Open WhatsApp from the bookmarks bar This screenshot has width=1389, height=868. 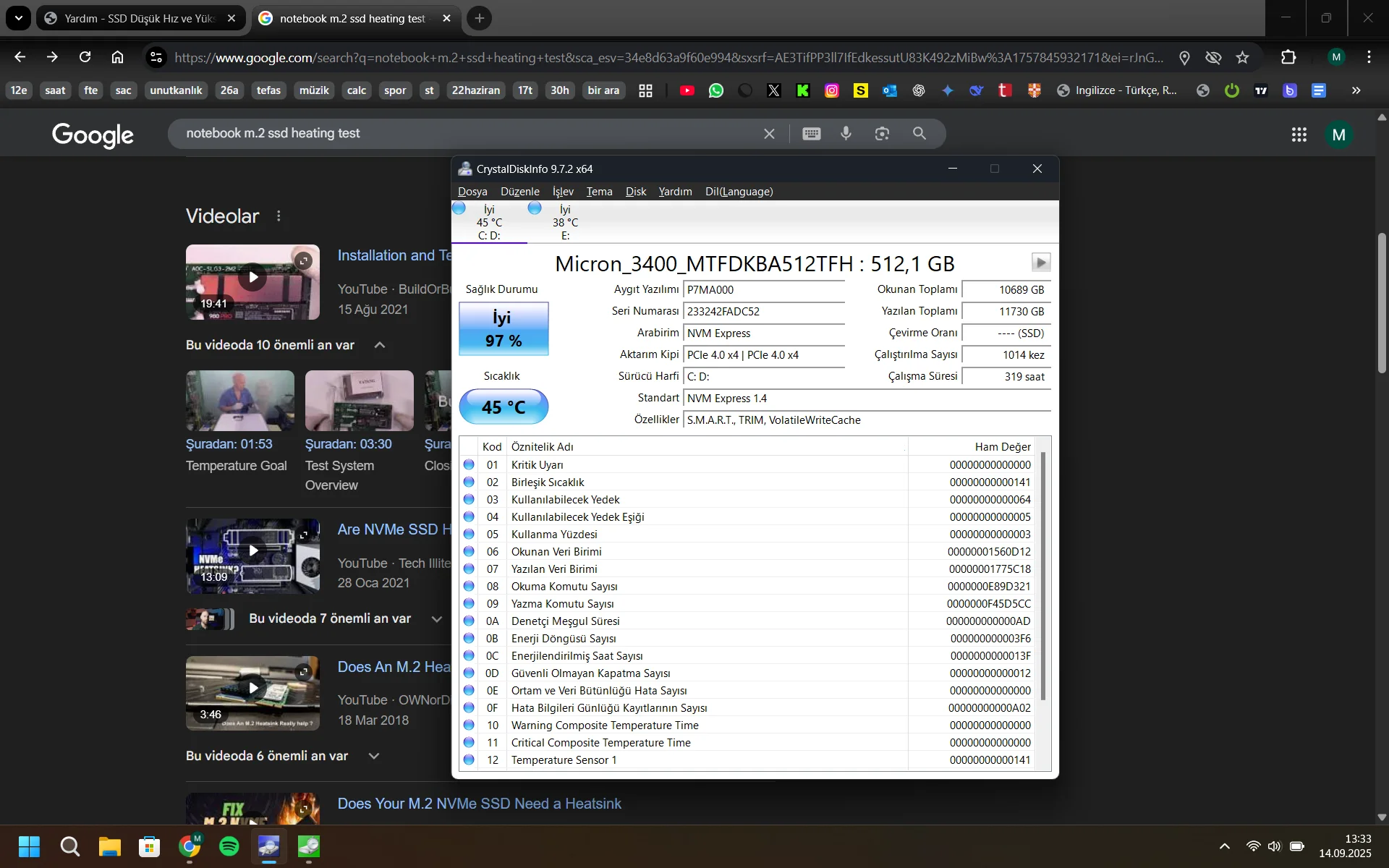click(716, 90)
